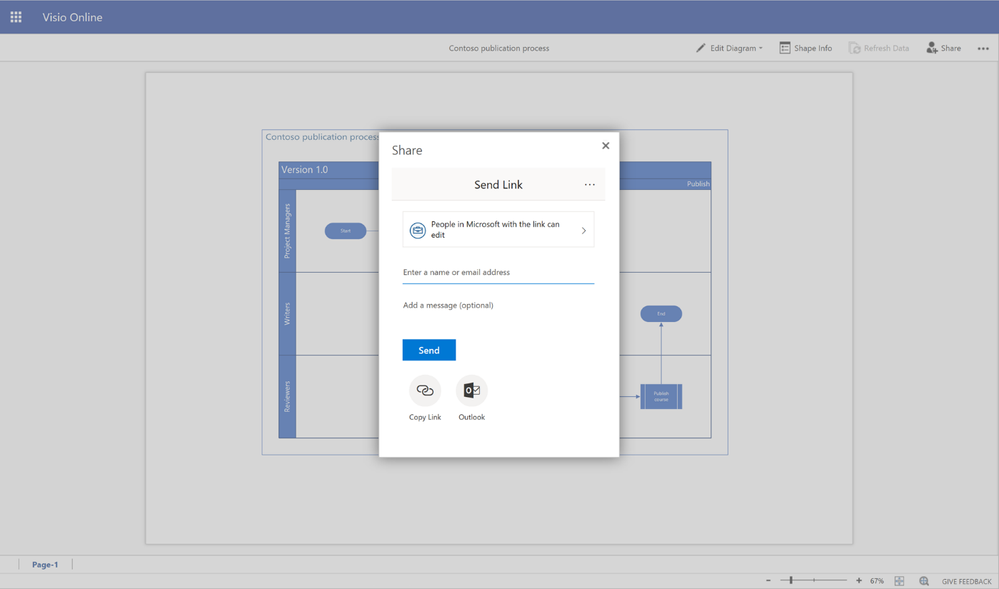The height and width of the screenshot is (589, 999).
Task: Click the fit page to window icon
Action: pyautogui.click(x=899, y=581)
